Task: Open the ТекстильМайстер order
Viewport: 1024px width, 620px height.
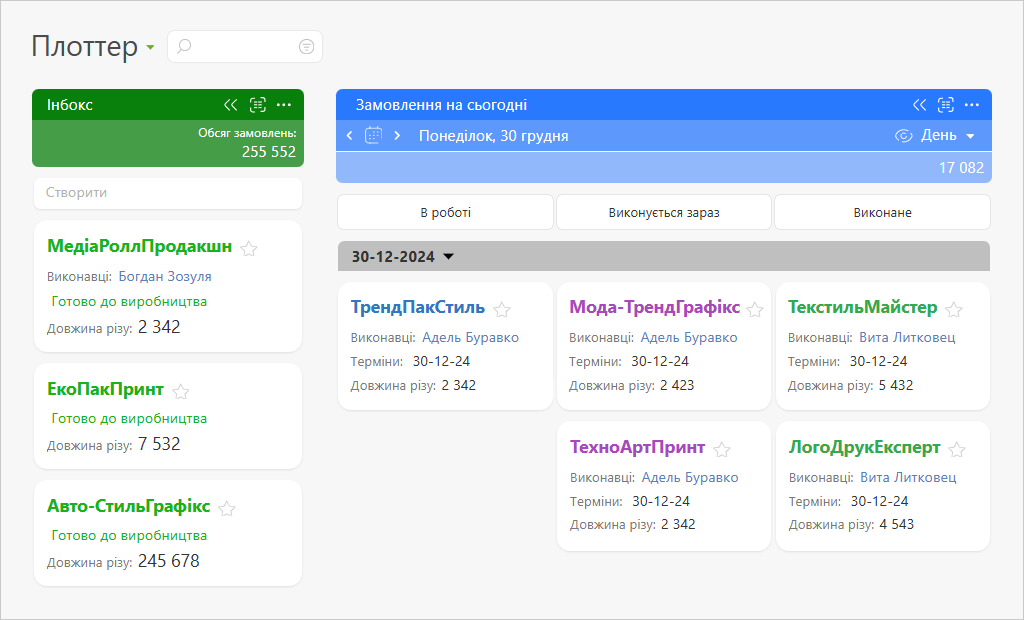Action: pos(863,307)
